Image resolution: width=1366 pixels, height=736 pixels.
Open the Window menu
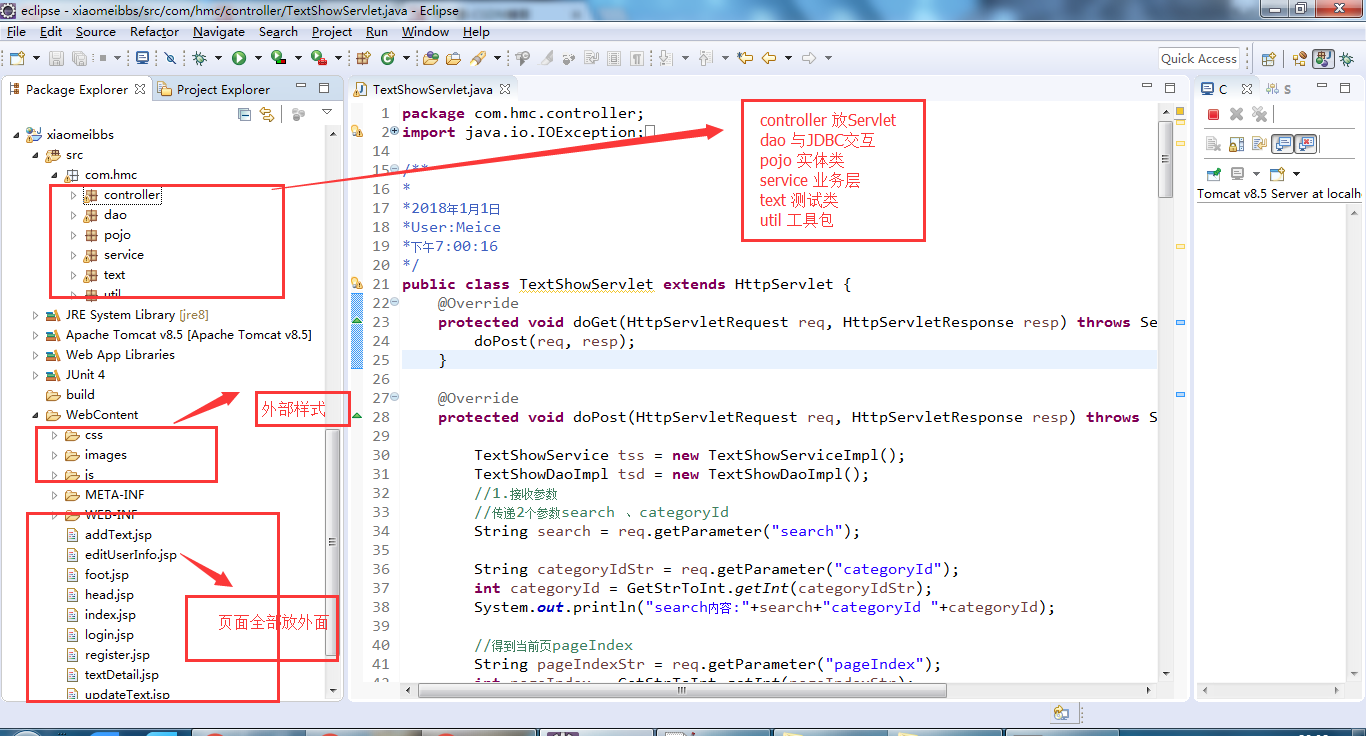425,32
